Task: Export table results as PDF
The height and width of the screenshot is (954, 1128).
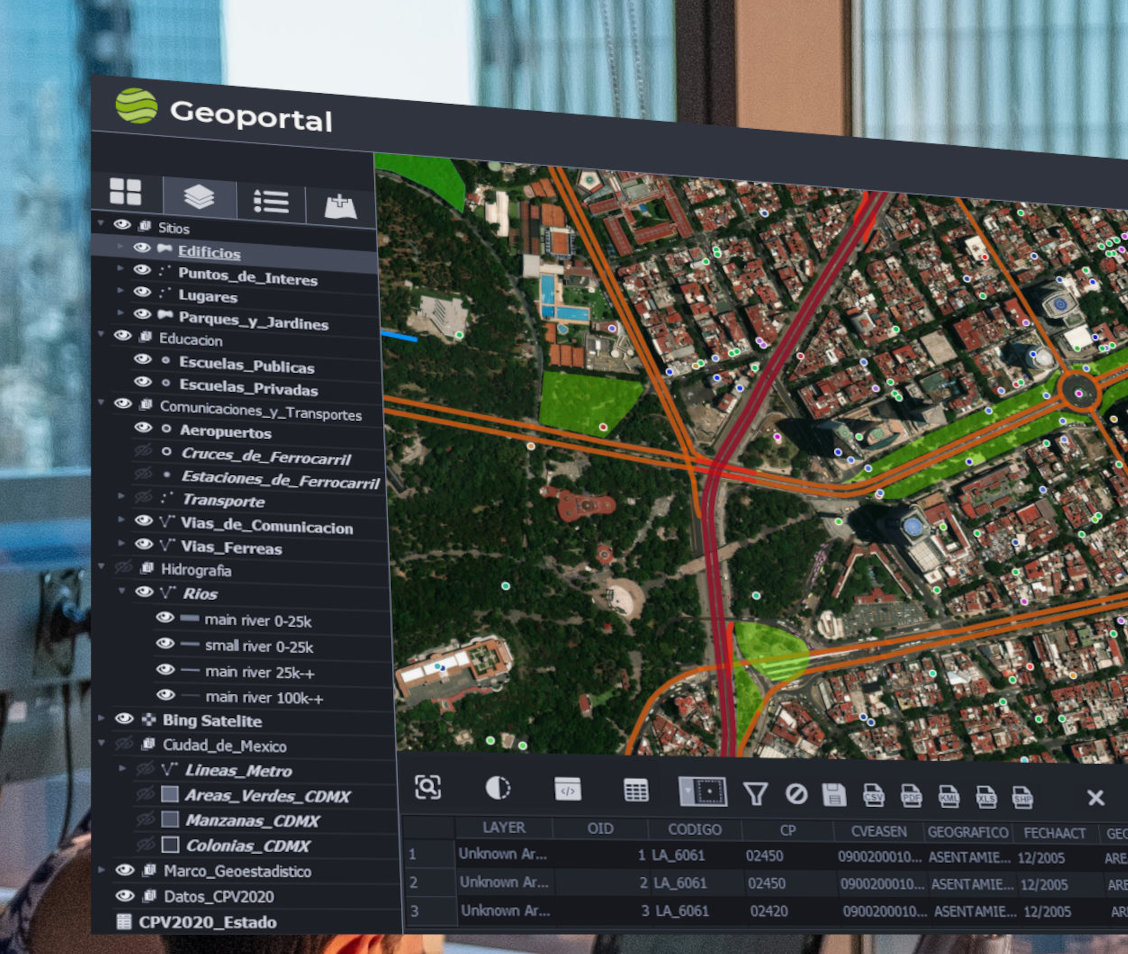Action: pyautogui.click(x=911, y=797)
